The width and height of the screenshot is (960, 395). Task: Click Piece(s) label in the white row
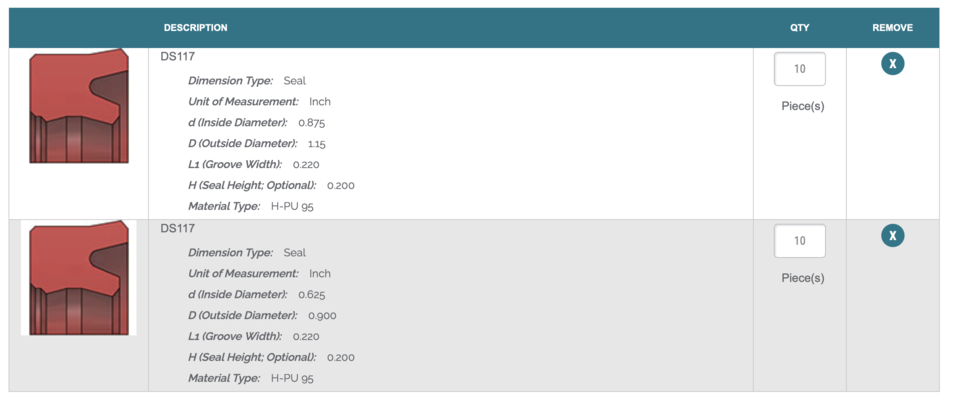[x=803, y=107]
